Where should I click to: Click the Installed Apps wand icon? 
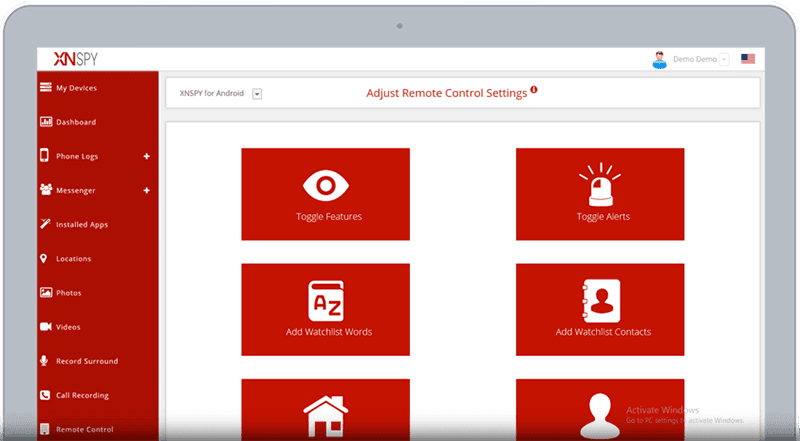[x=45, y=224]
